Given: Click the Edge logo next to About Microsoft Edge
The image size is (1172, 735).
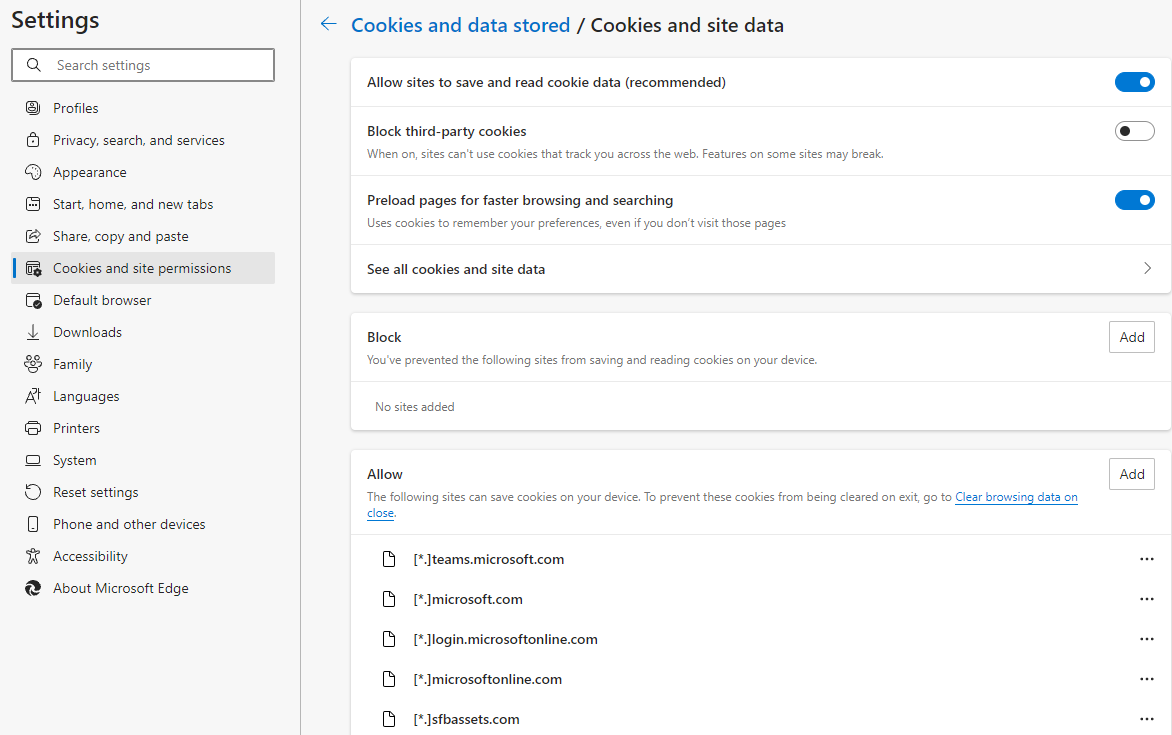Looking at the screenshot, I should tap(34, 588).
